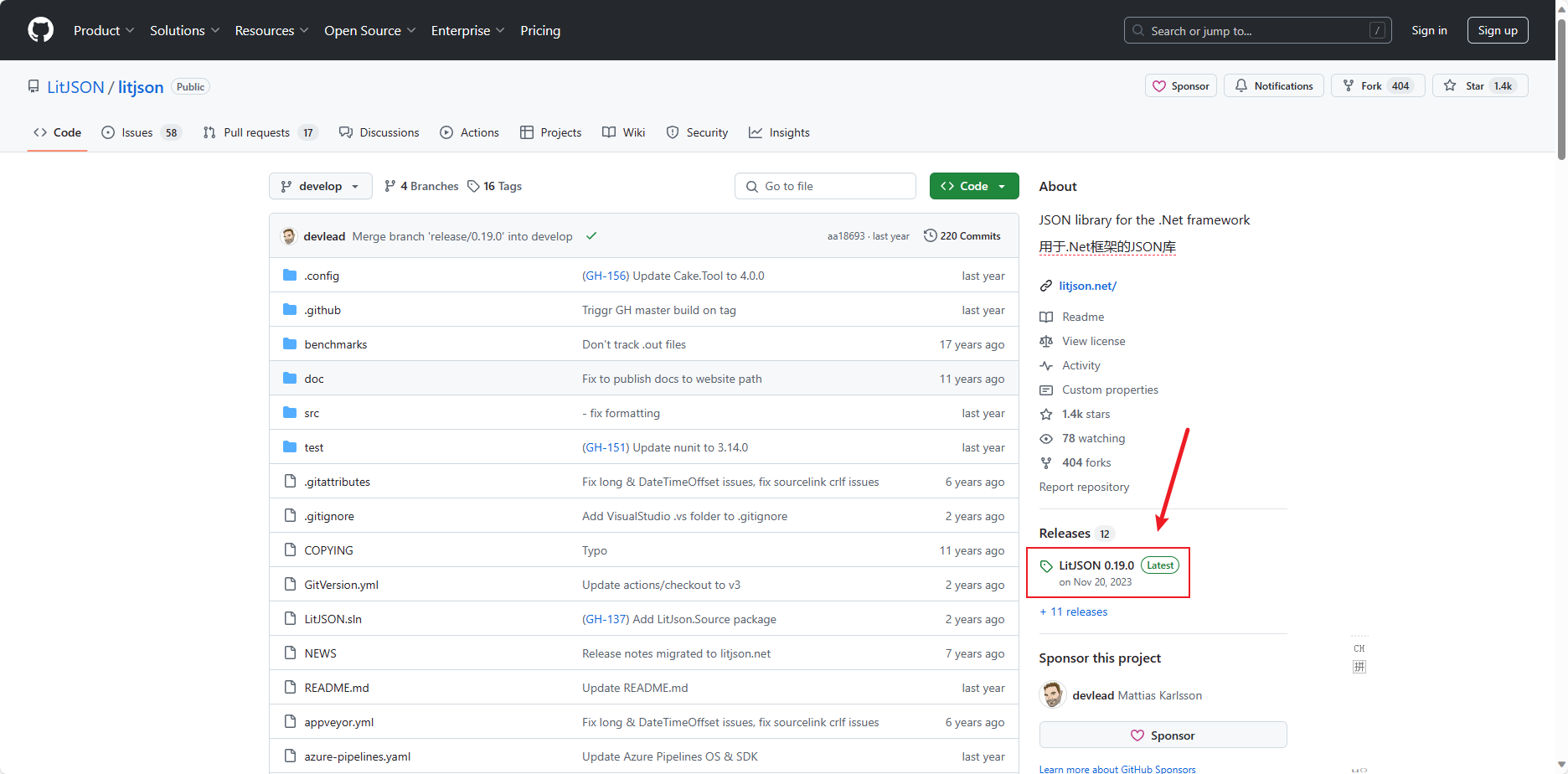Open the Insights tab
1568x774 pixels.
coord(779,132)
